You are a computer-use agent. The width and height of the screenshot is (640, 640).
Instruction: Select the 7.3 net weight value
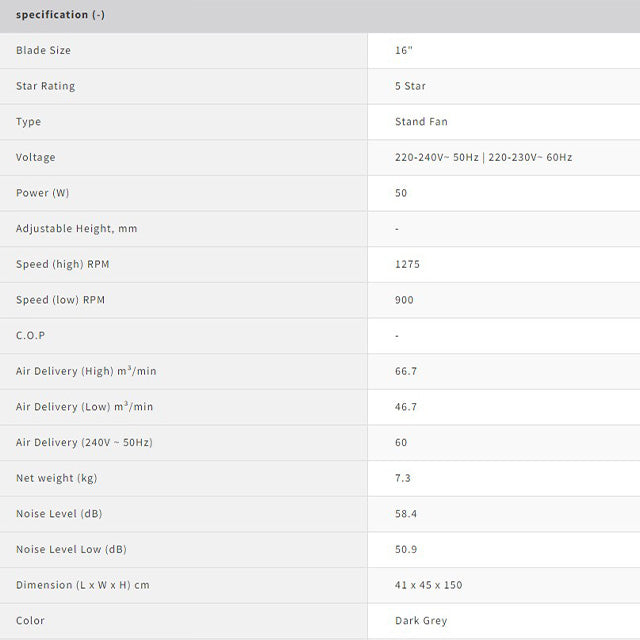(402, 478)
